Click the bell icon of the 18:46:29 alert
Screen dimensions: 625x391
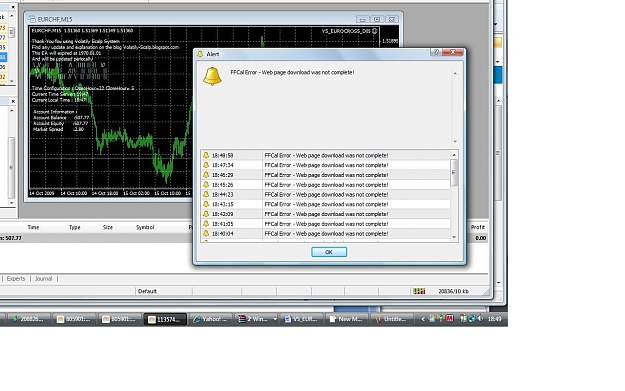coord(206,175)
